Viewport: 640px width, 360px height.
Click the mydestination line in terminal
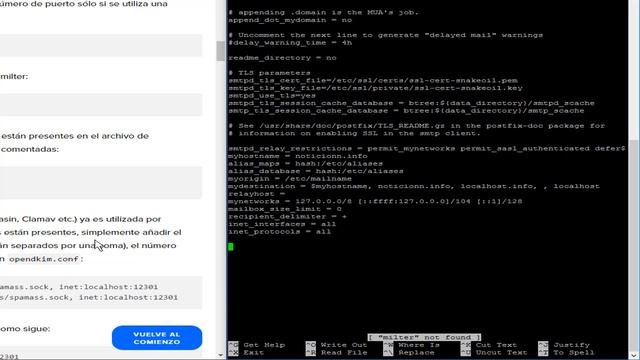(x=414, y=186)
